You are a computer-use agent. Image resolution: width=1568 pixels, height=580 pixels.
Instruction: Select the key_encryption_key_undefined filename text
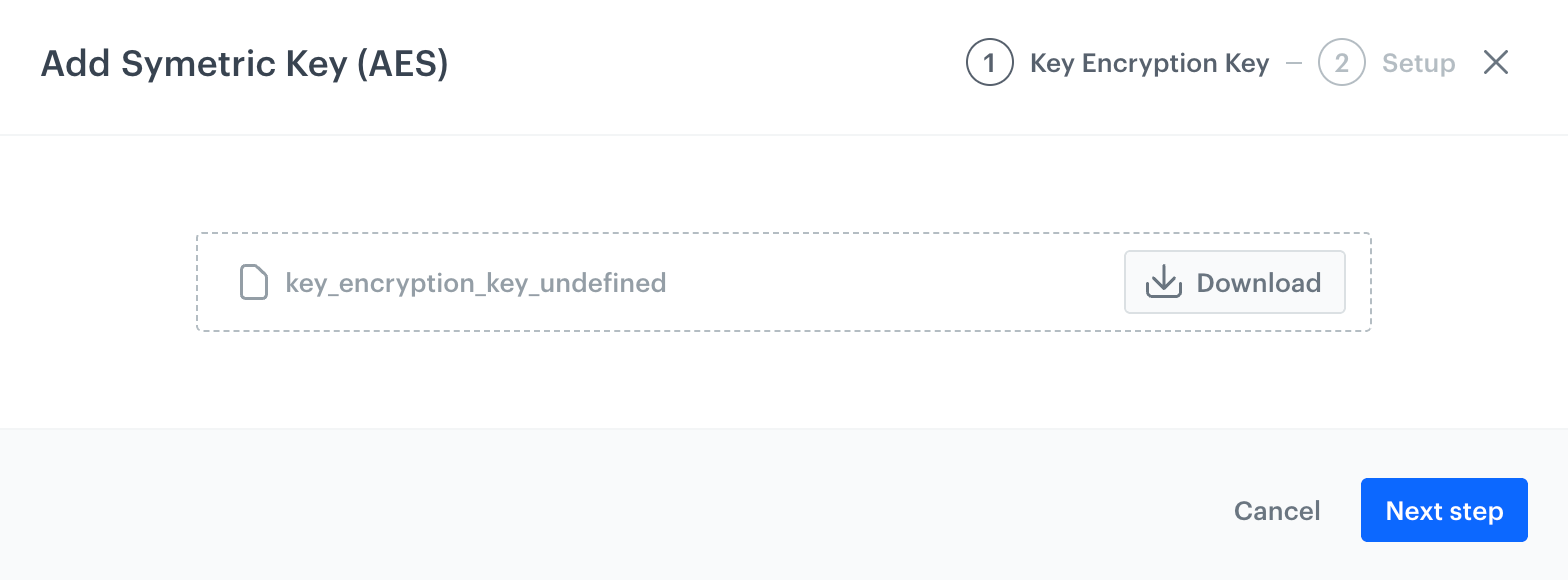[x=475, y=283]
